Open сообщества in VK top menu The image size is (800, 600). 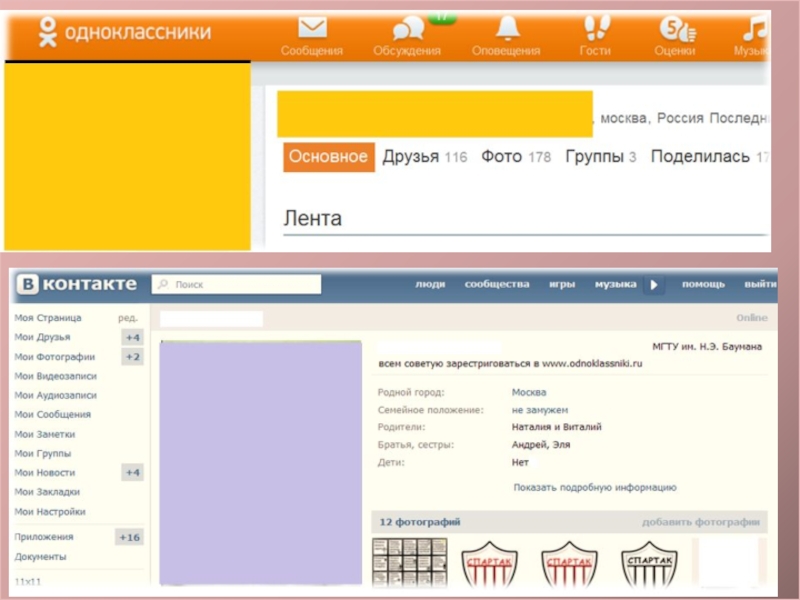coord(497,284)
